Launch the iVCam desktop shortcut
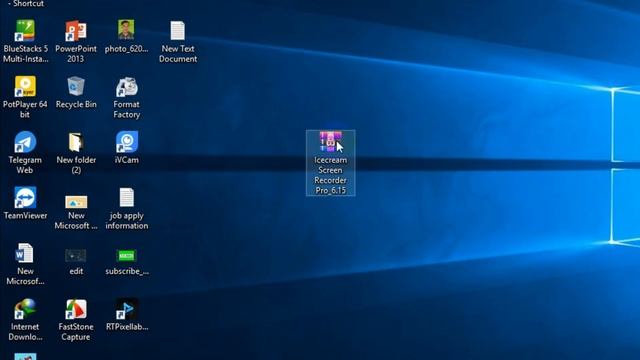The width and height of the screenshot is (640, 360). pos(127,142)
